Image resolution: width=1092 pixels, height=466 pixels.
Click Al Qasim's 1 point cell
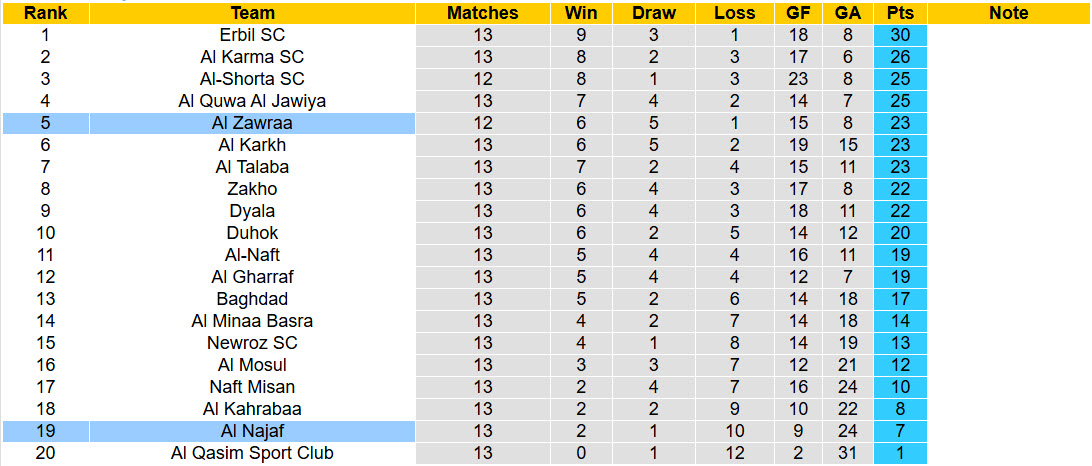coord(900,453)
